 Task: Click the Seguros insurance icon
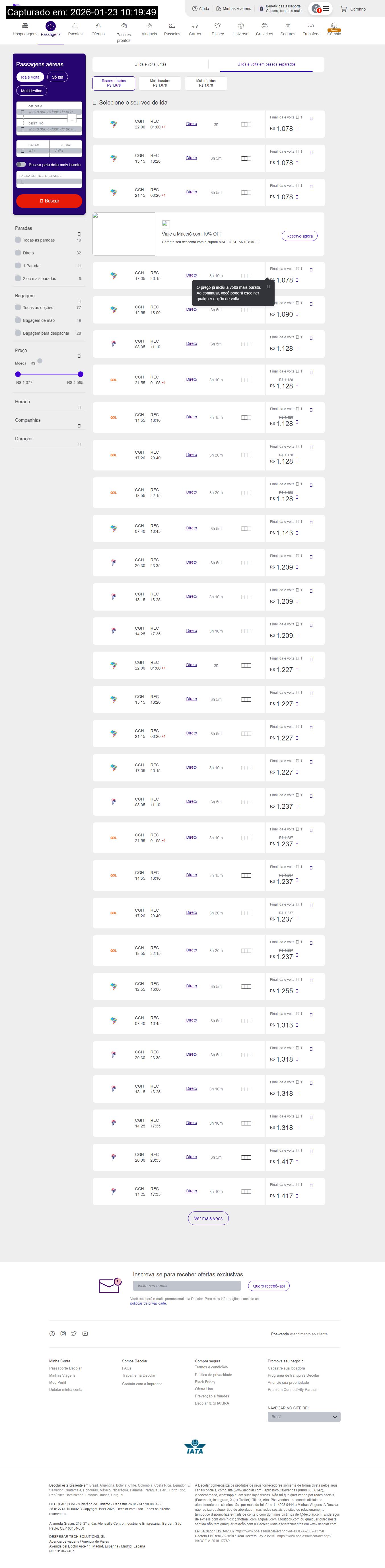point(288,26)
